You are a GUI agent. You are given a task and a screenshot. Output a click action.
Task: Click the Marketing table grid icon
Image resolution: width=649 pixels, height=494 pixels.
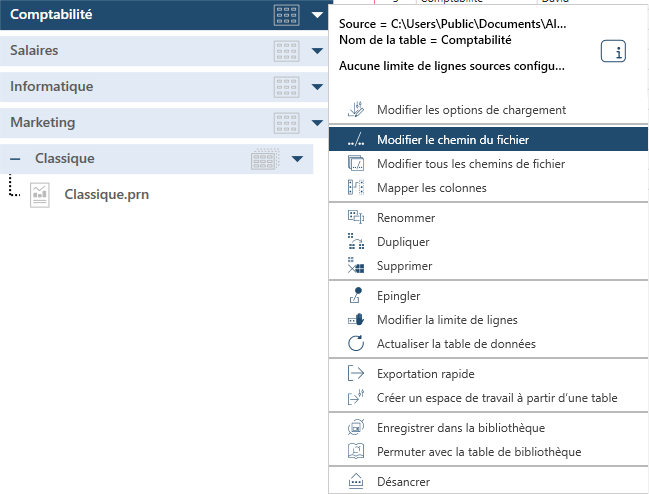click(286, 123)
